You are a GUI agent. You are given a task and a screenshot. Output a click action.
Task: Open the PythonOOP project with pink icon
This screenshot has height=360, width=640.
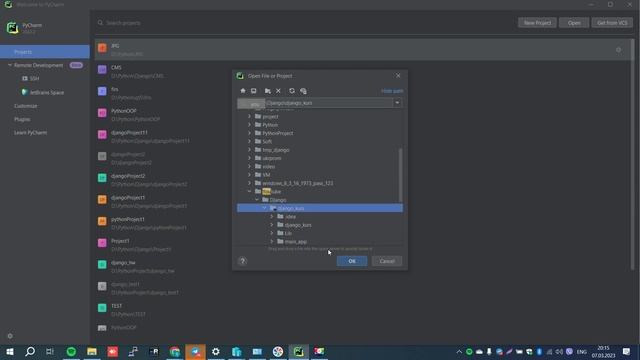[x=361, y=115]
